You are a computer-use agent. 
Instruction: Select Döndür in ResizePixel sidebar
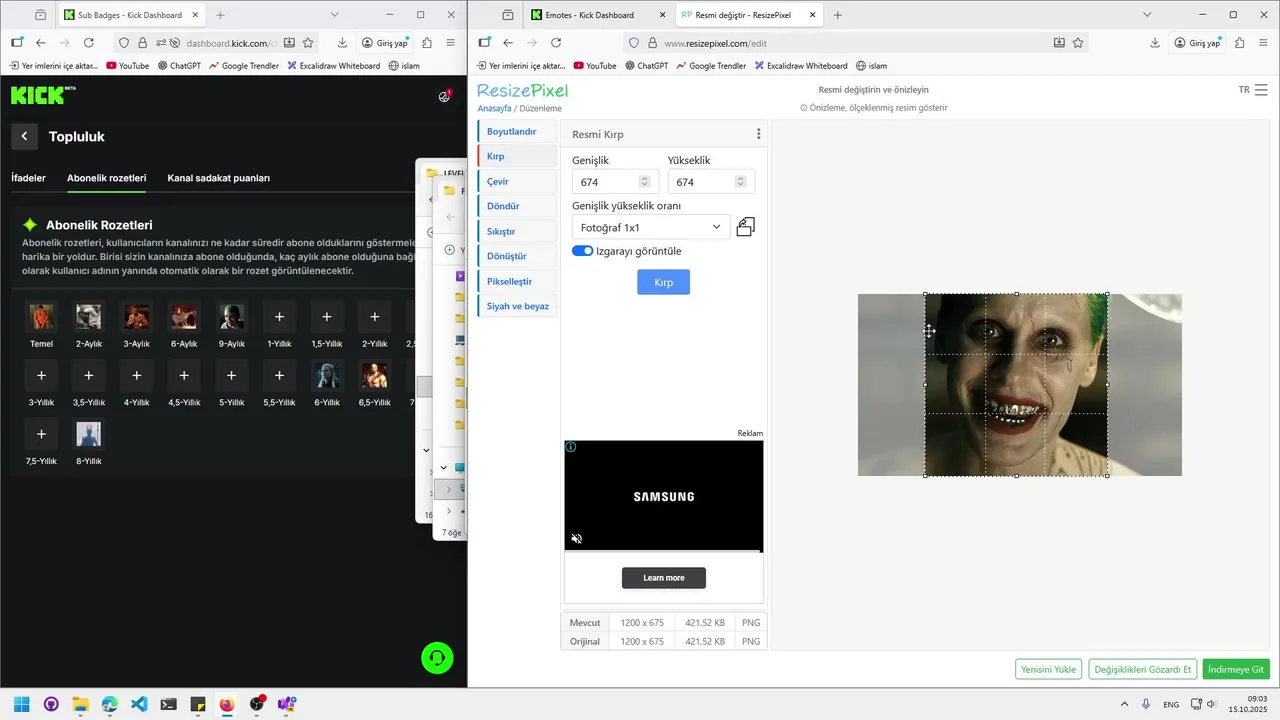pyautogui.click(x=517, y=206)
